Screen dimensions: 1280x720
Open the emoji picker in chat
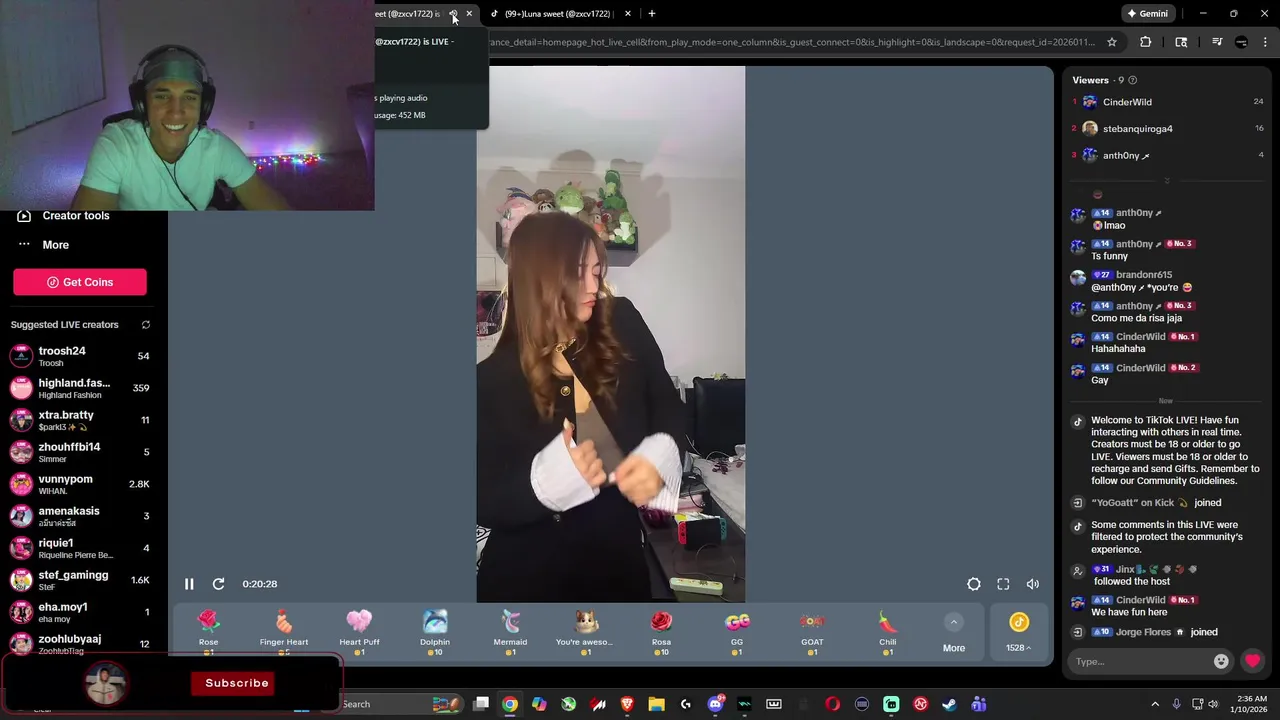1221,661
